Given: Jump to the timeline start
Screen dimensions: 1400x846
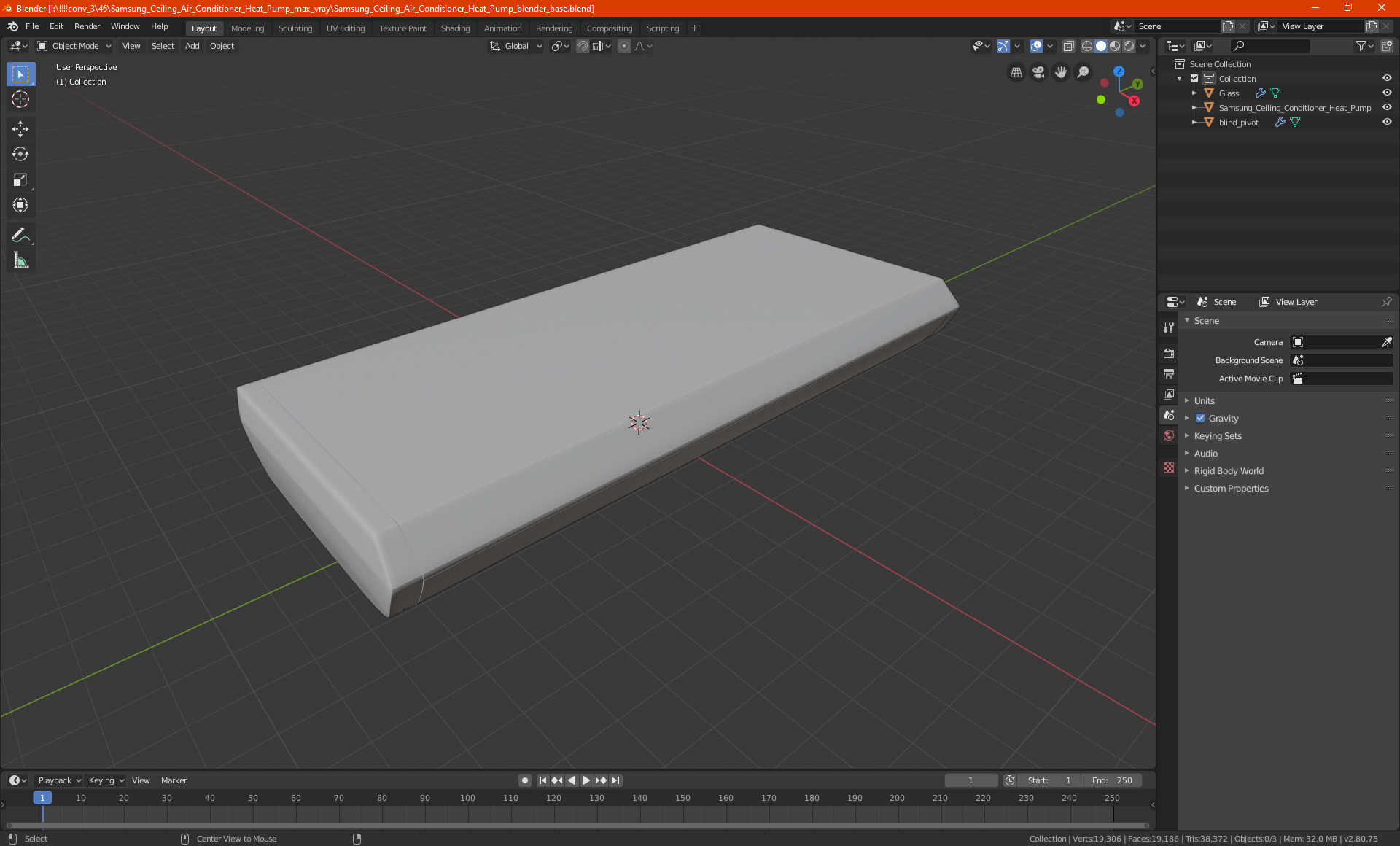Looking at the screenshot, I should pyautogui.click(x=542, y=780).
